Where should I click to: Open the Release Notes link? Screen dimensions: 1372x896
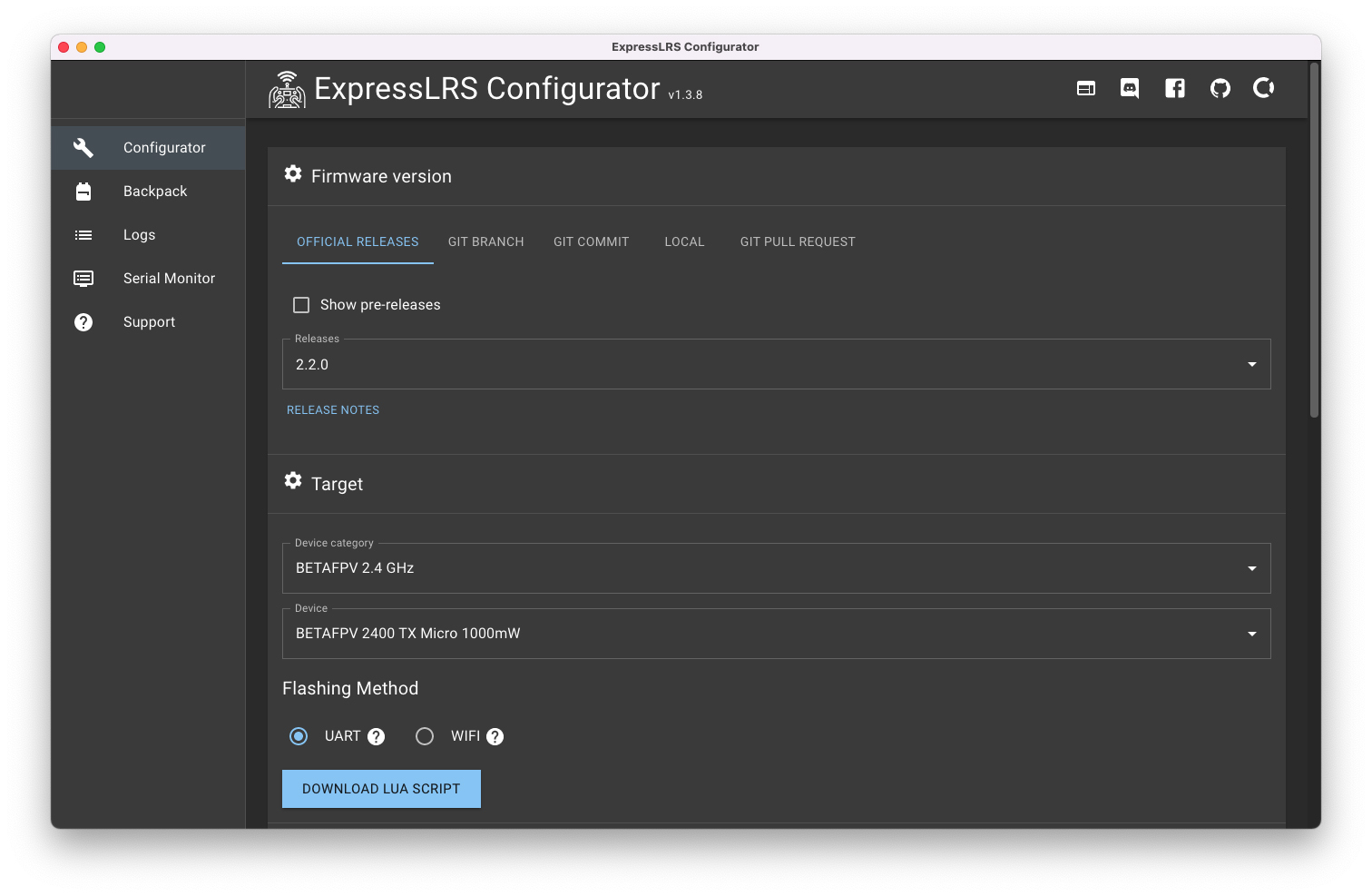[333, 410]
